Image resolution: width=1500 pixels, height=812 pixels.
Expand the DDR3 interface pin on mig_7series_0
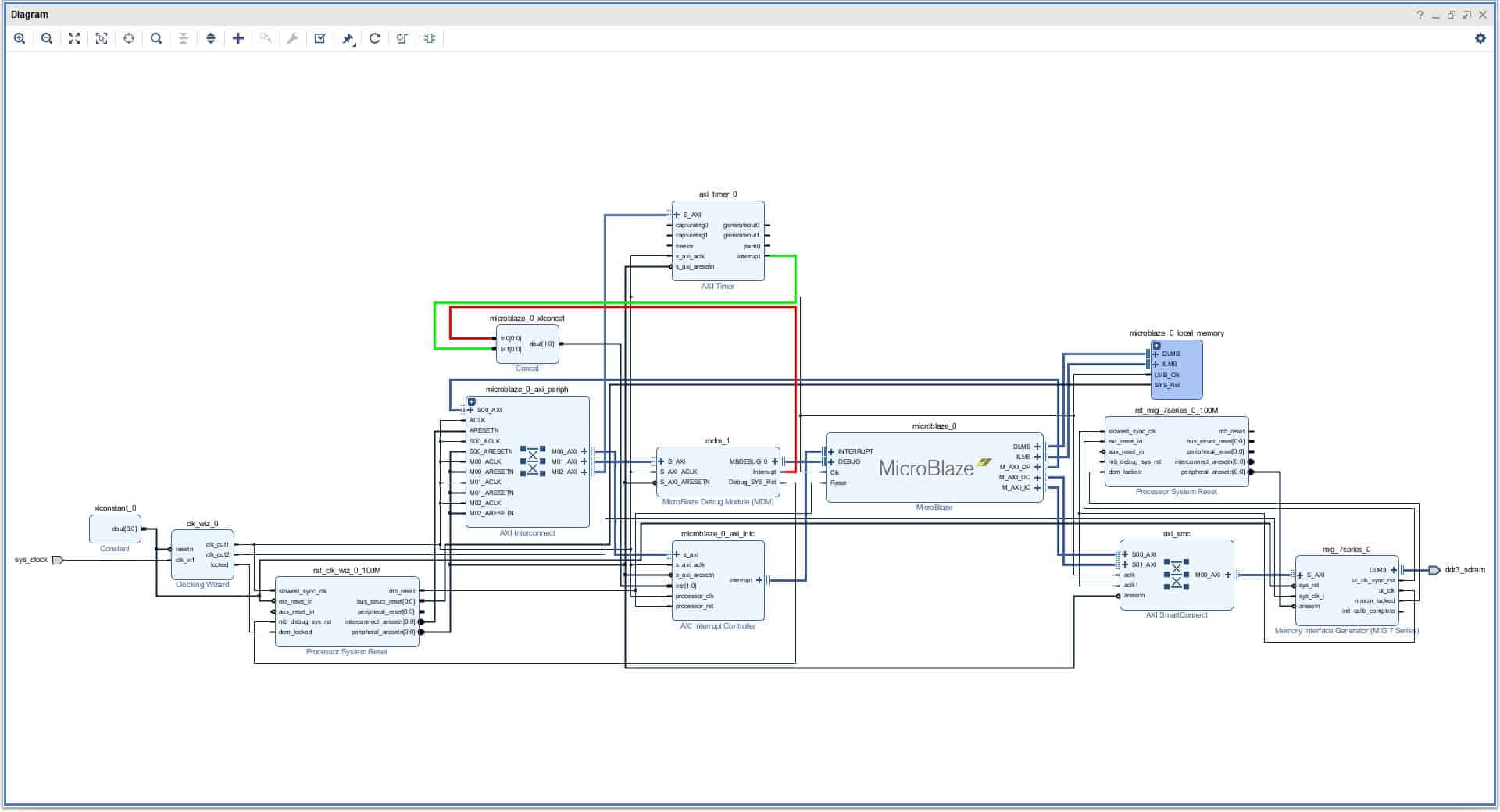tap(1393, 570)
